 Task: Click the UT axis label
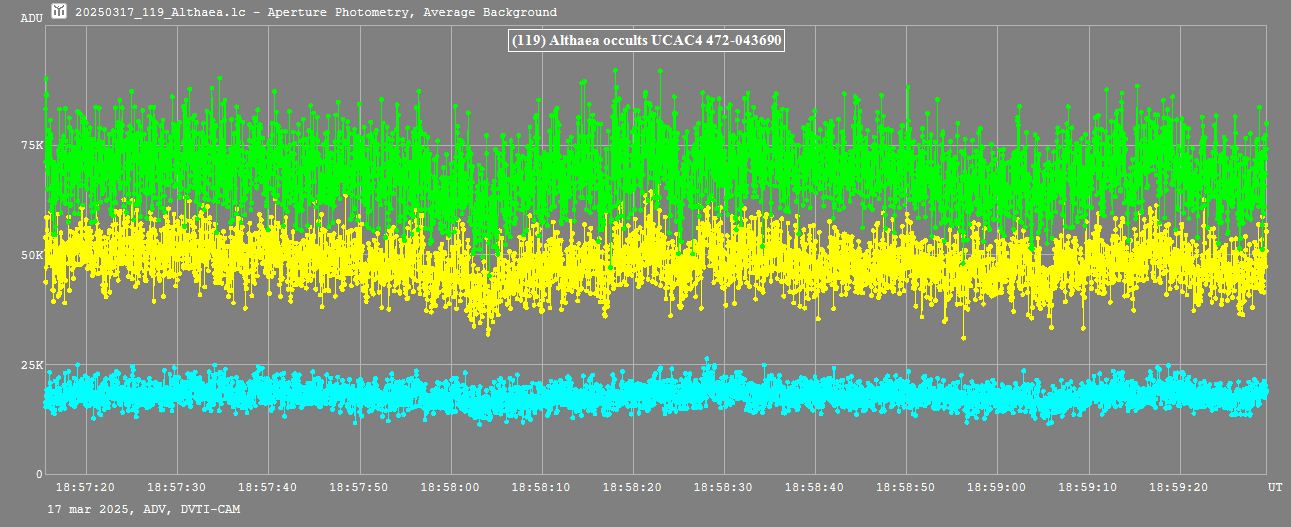point(1275,487)
